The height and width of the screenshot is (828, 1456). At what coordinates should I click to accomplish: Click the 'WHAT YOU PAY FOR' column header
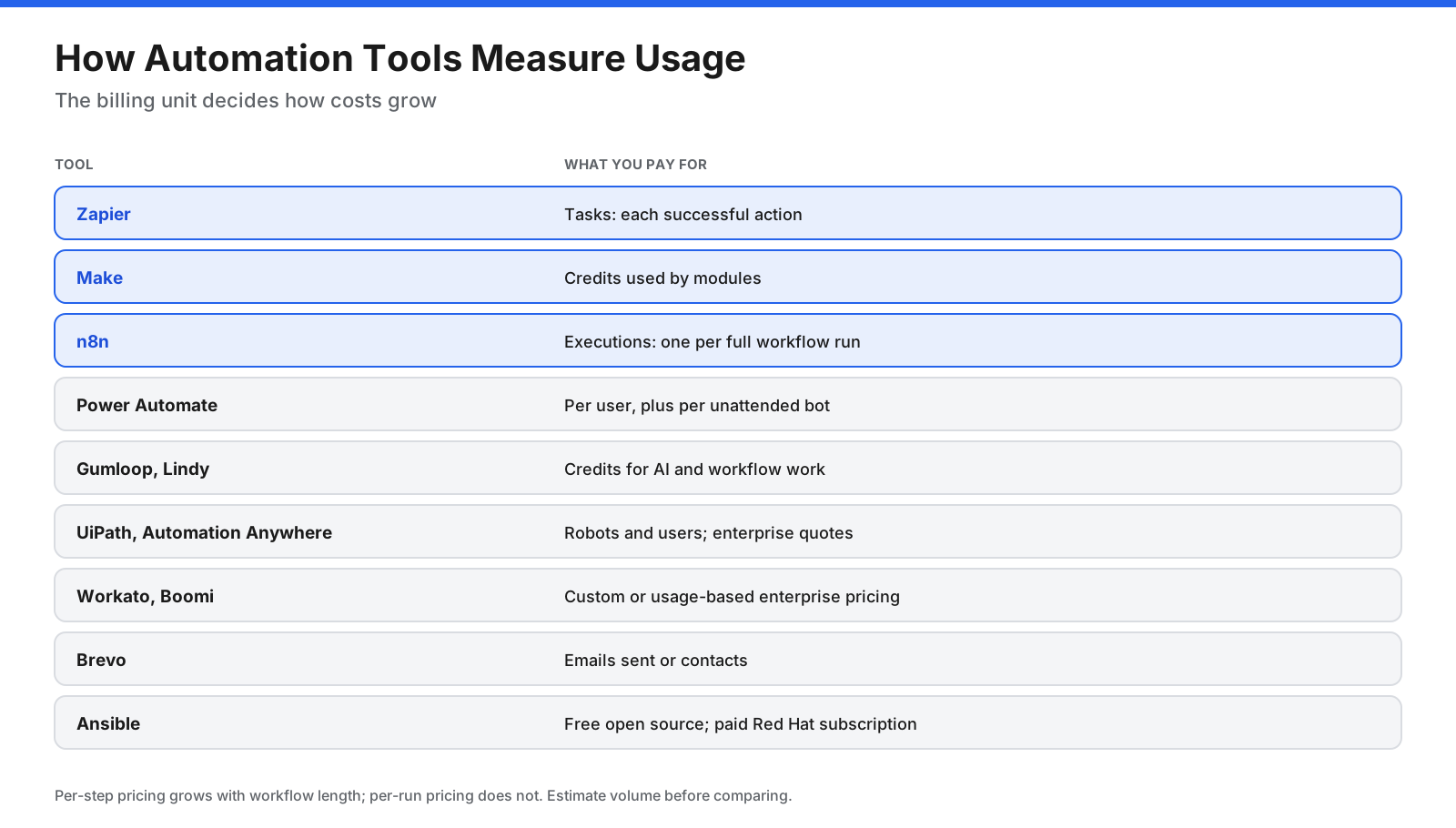(635, 165)
